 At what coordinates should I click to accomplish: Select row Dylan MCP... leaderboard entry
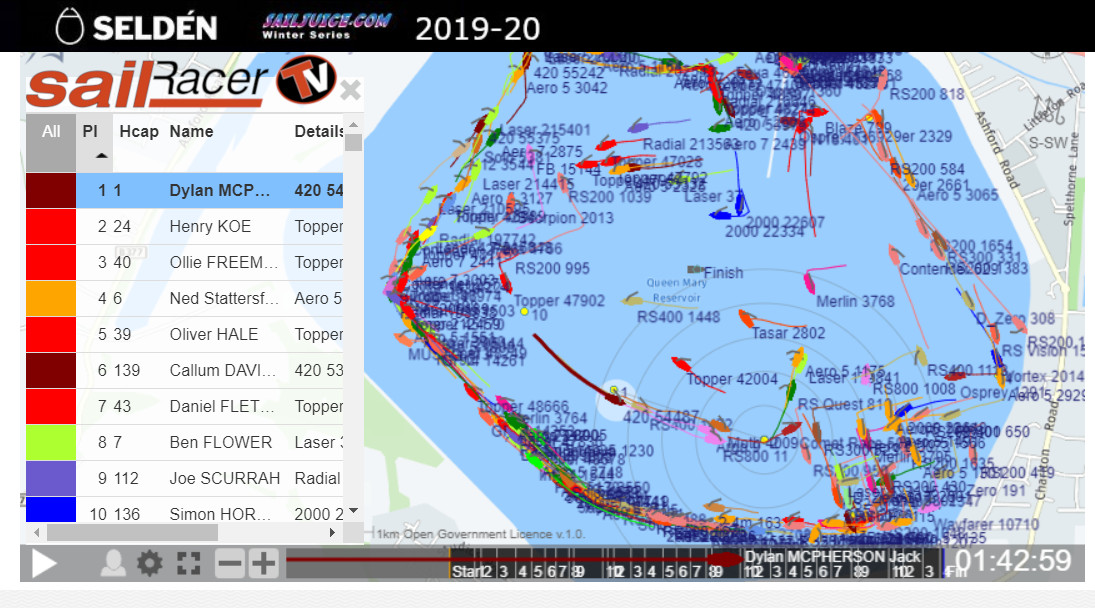coord(185,191)
